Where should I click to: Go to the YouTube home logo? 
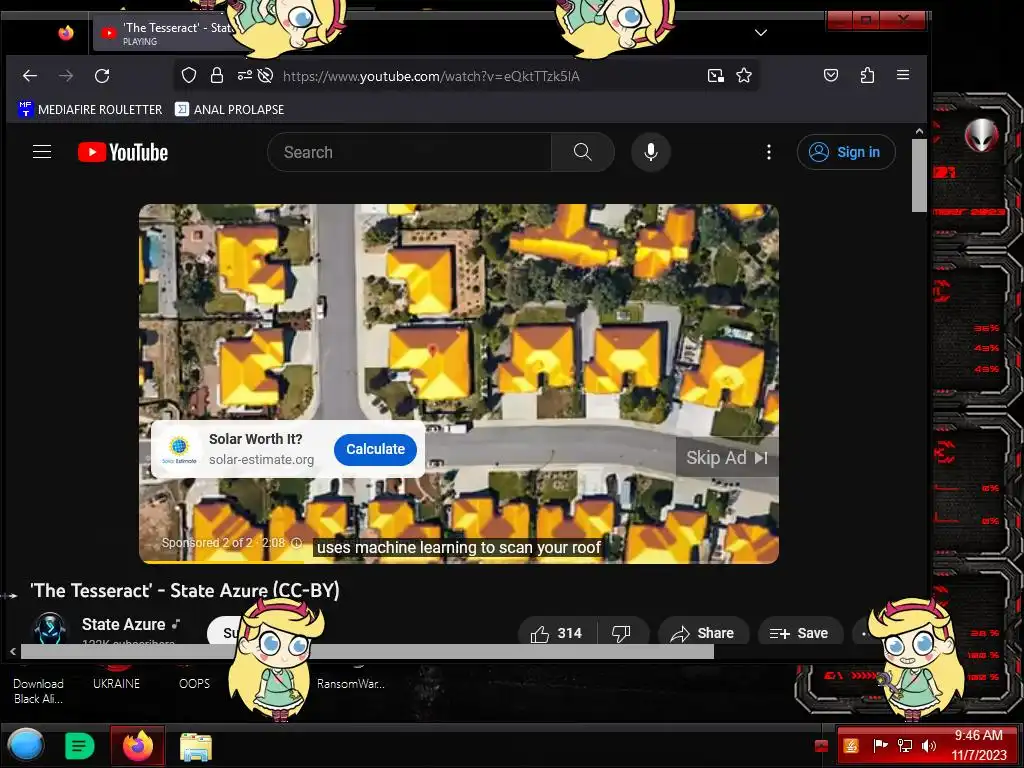pos(123,152)
